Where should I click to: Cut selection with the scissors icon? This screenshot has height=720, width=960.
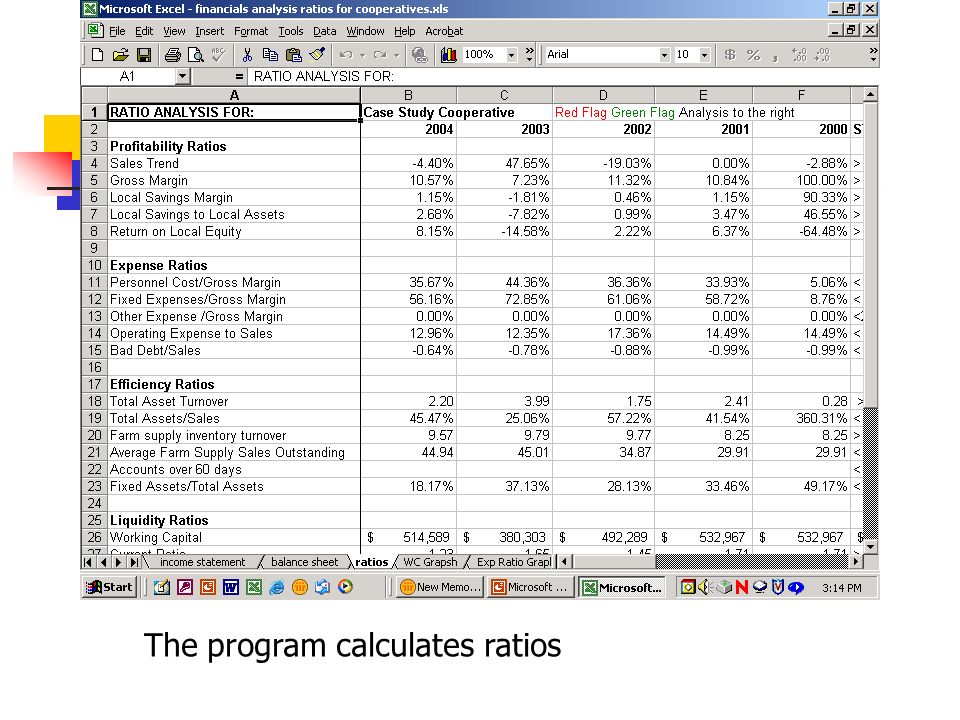pos(247,55)
